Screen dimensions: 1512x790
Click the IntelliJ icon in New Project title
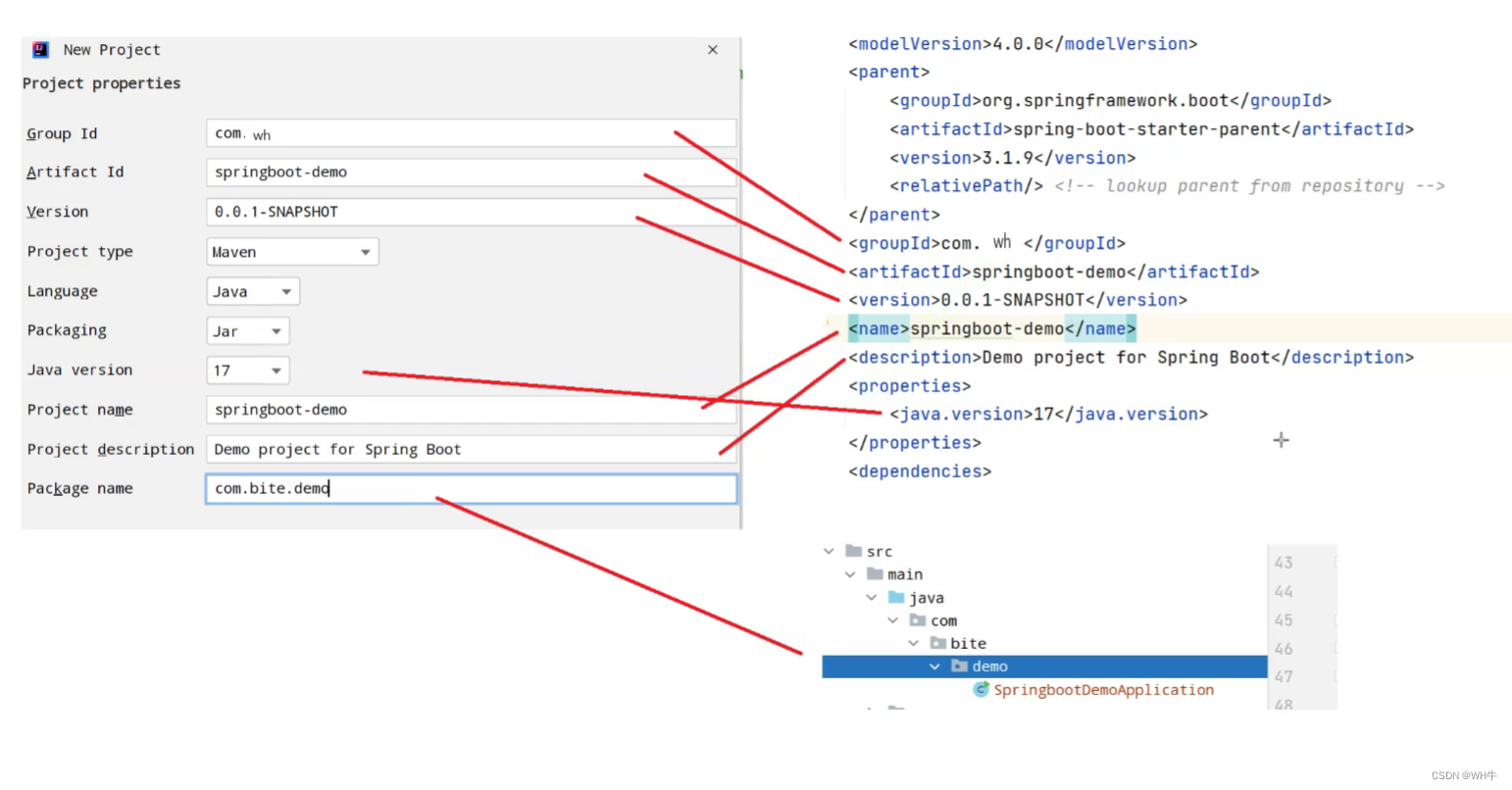pos(40,49)
